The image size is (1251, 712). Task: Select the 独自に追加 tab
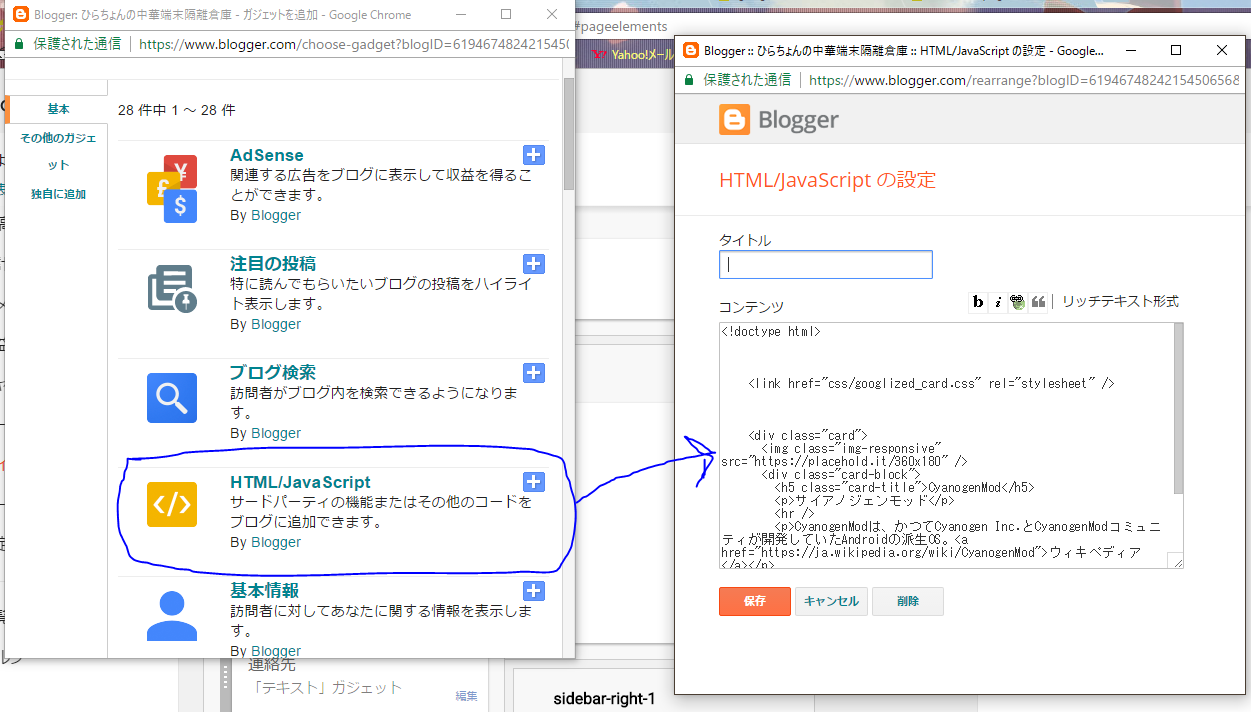(59, 194)
